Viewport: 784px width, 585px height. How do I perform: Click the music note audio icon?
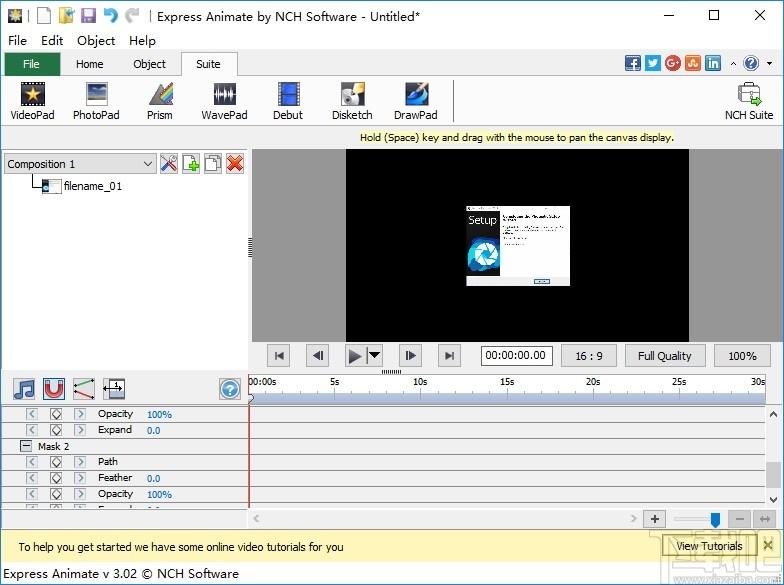pos(24,388)
